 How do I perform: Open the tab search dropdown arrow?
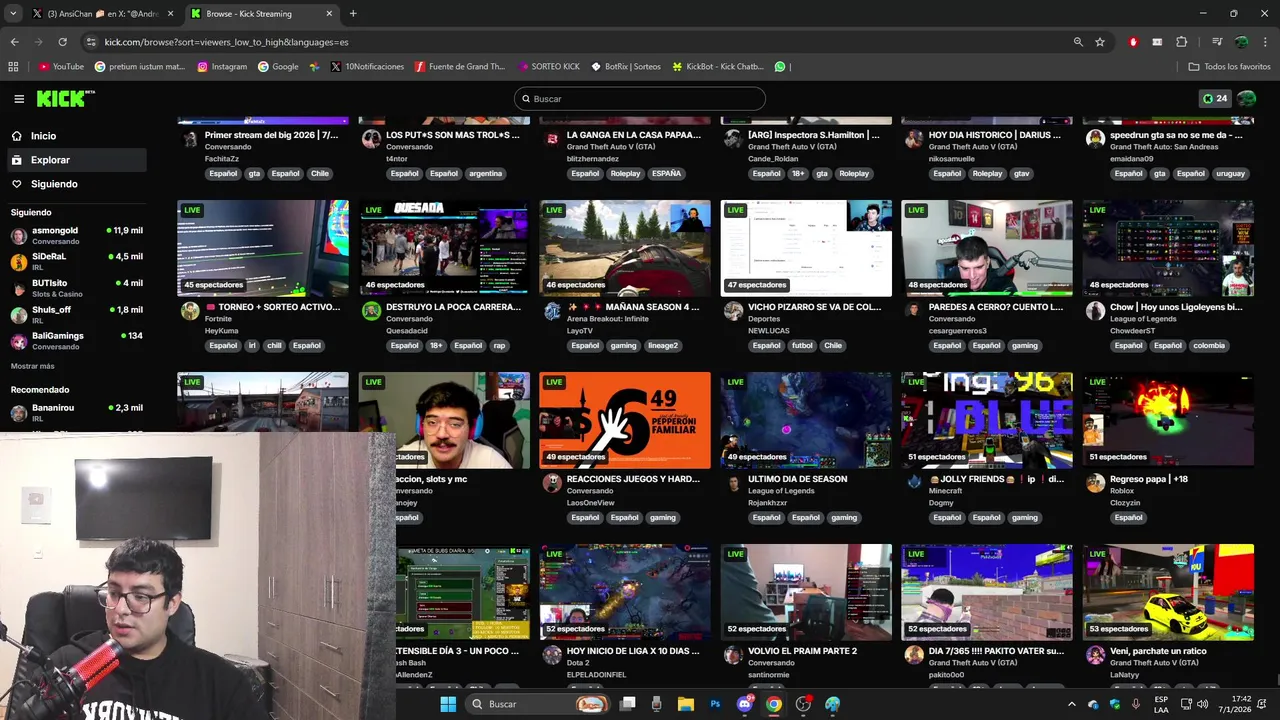(12, 14)
